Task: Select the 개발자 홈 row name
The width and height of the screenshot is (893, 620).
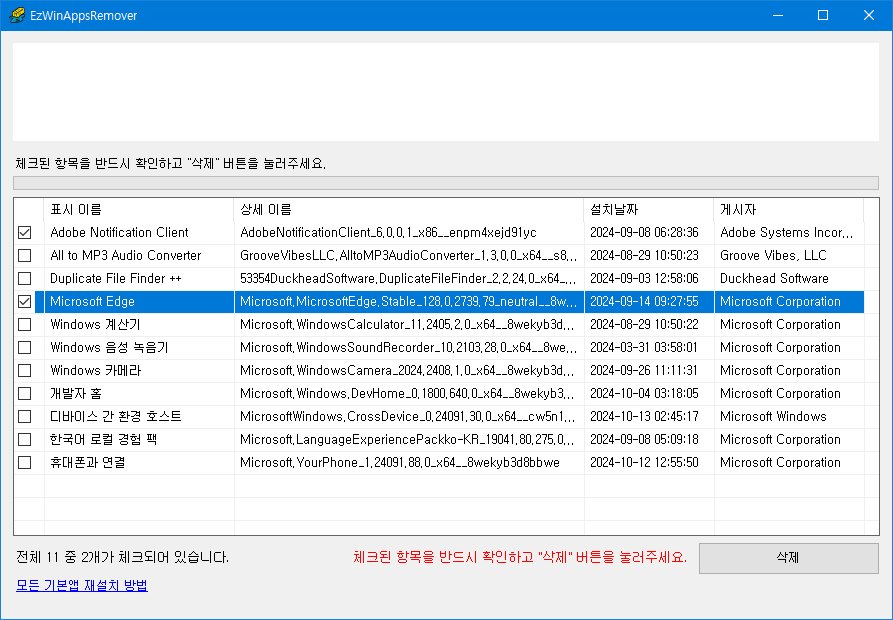Action: coord(76,393)
